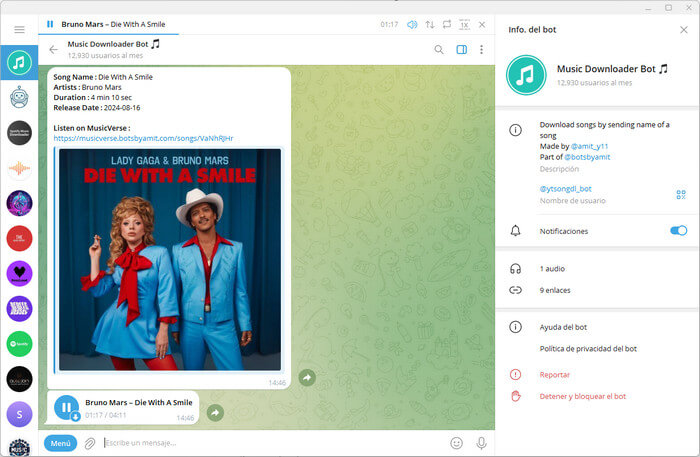700x457 pixels.
Task: Open the orange waveform chat in sidebar
Action: (x=19, y=168)
